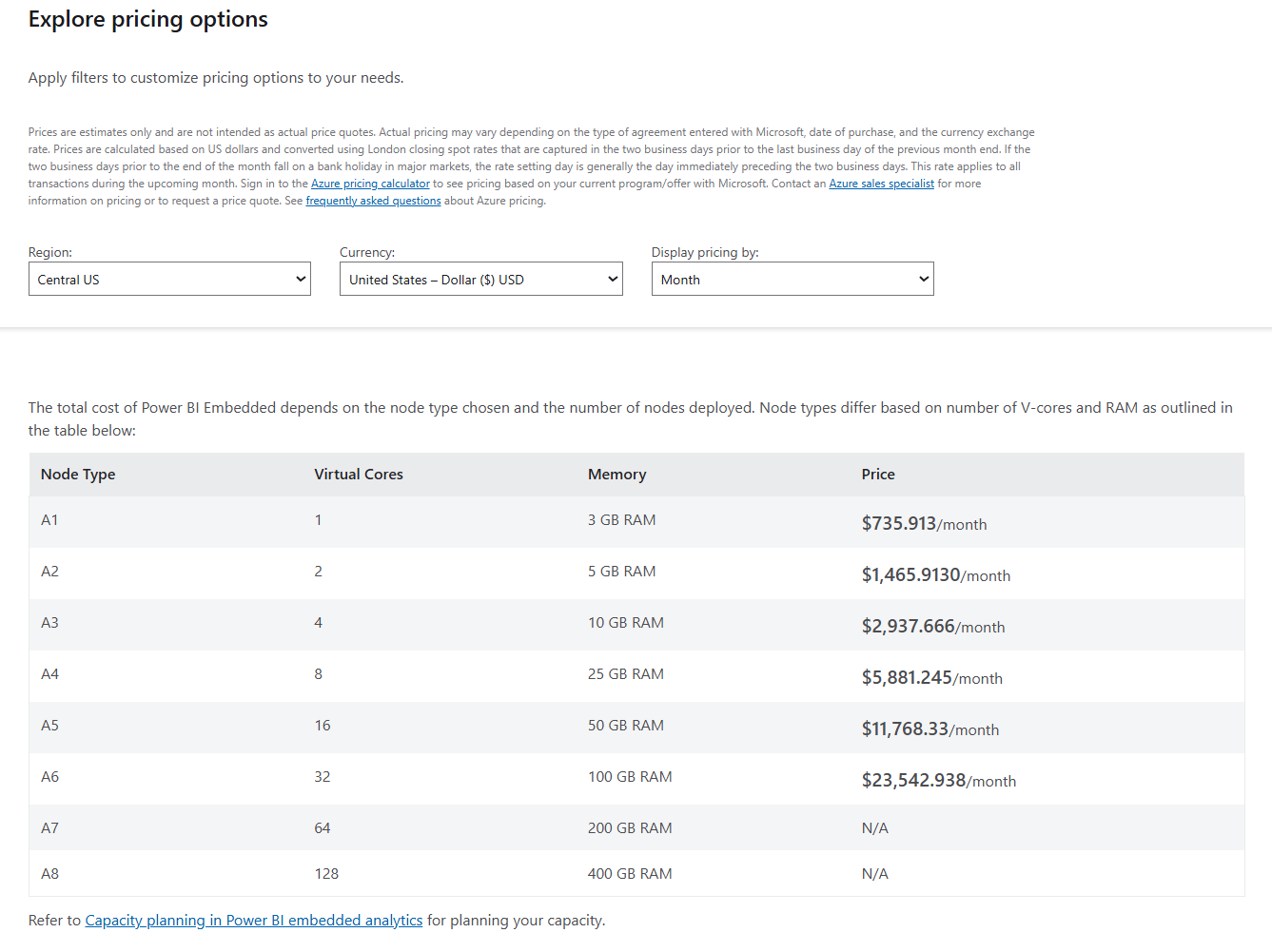Click the 32 virtual cores cell
This screenshot has width=1272, height=952.
click(323, 777)
